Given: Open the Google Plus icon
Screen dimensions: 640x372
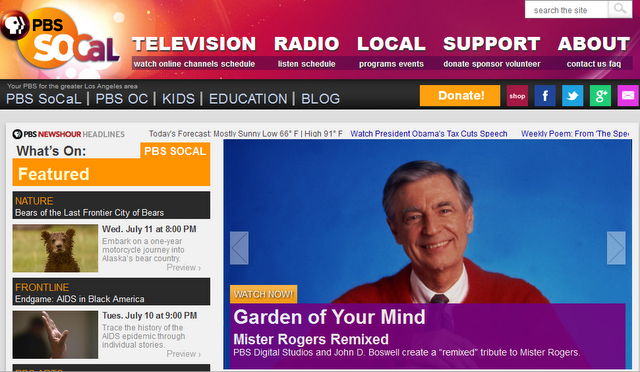Looking at the screenshot, I should pos(600,96).
